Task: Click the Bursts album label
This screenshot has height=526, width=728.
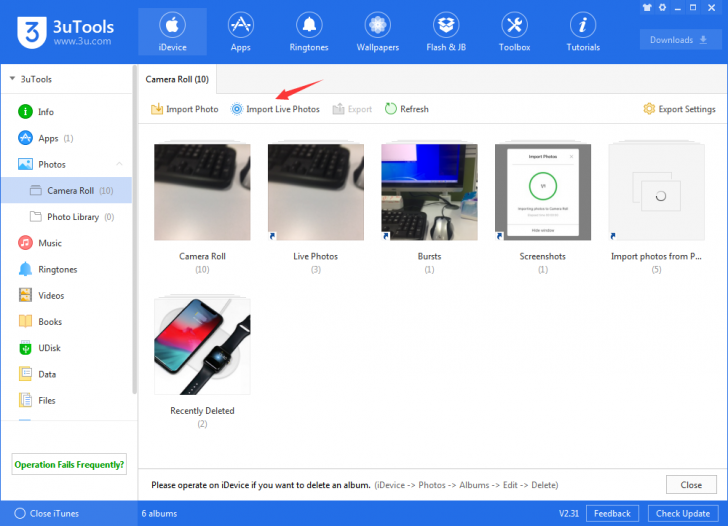Action: (429, 256)
